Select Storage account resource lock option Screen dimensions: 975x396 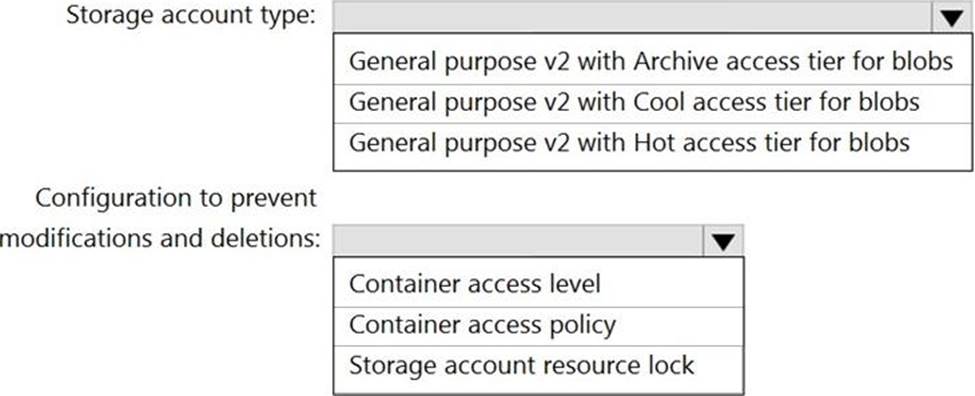pyautogui.click(x=538, y=365)
